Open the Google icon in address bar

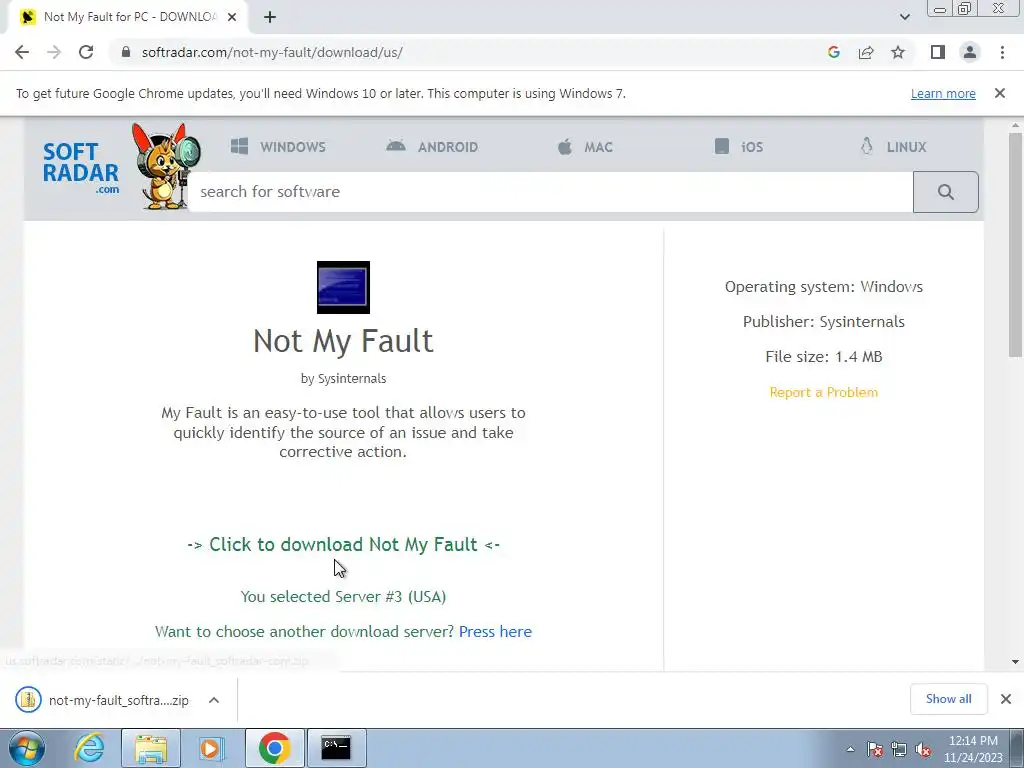pos(833,52)
